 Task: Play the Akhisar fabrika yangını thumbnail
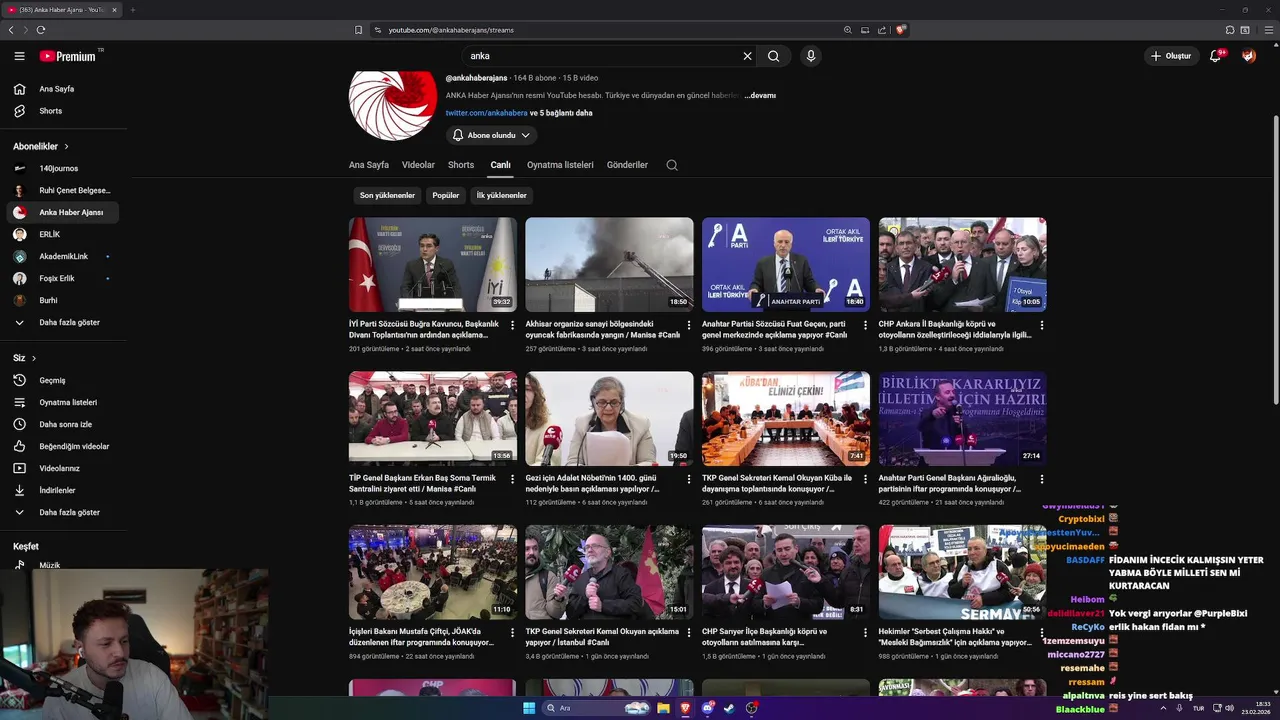(x=609, y=265)
